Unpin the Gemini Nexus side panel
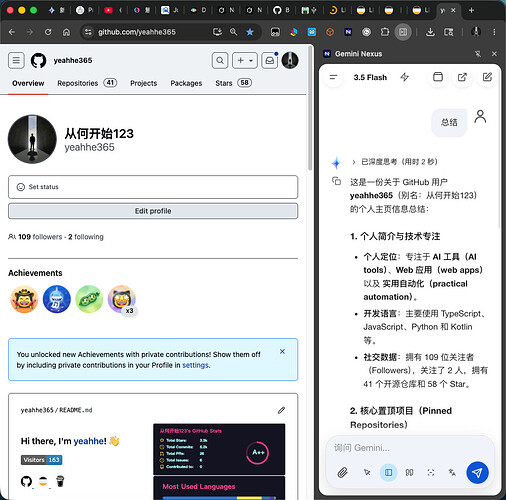 478,54
